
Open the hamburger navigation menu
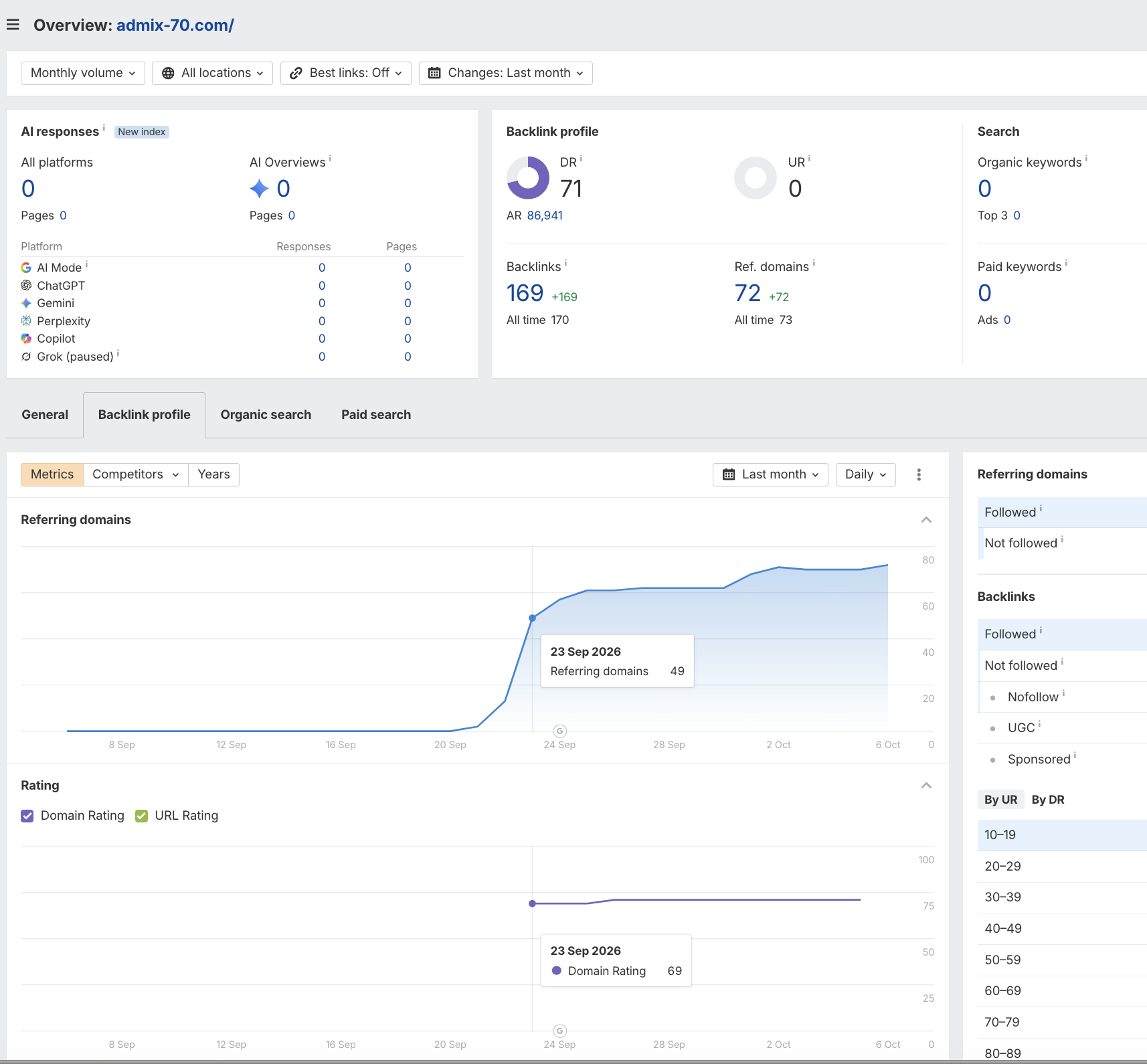pos(13,25)
